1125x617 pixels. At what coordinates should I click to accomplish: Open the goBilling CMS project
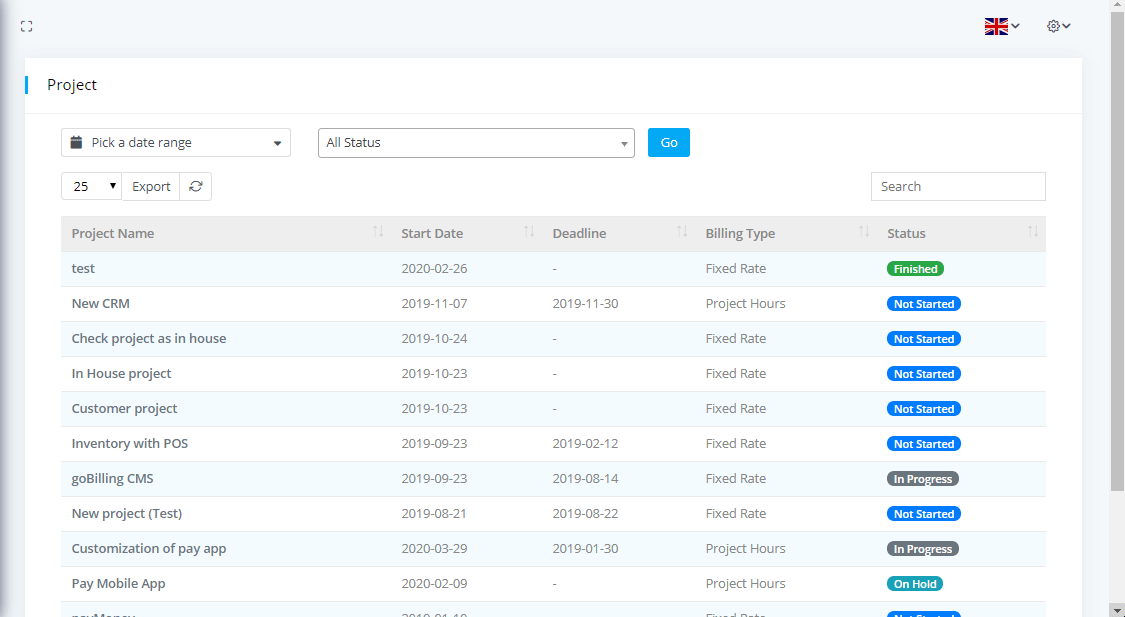113,479
